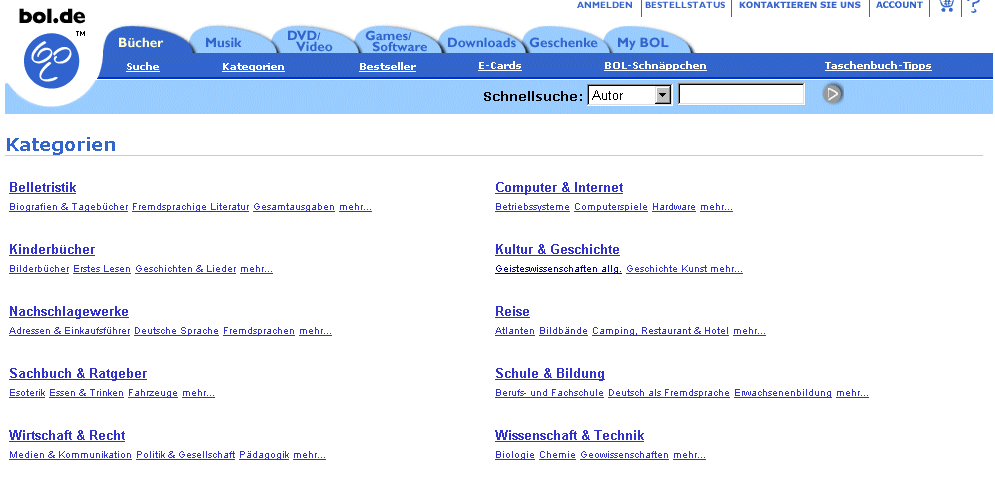The height and width of the screenshot is (483, 995).
Task: Click Fahrzeuge link
Action: (x=153, y=393)
